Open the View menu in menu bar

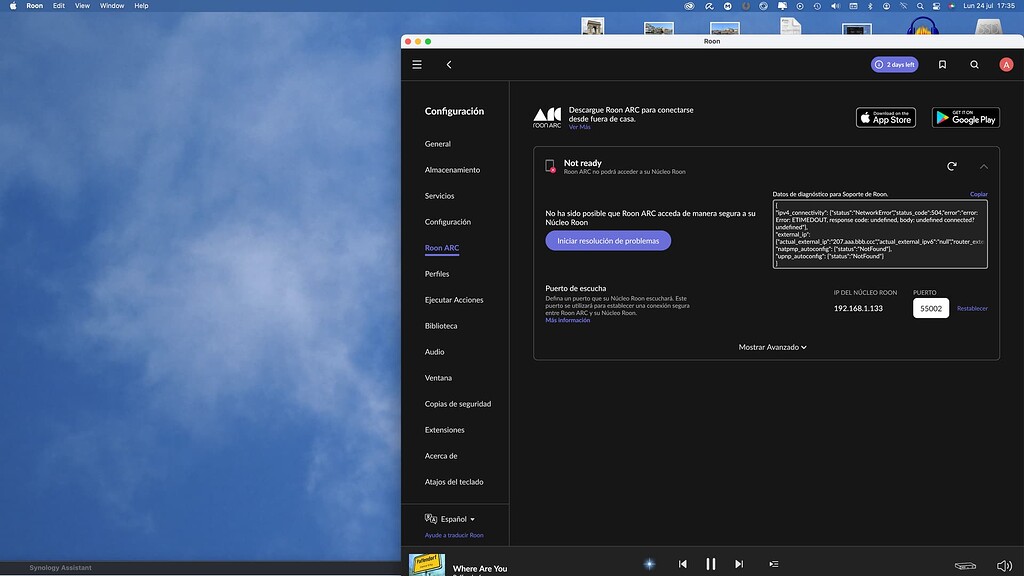tap(82, 5)
